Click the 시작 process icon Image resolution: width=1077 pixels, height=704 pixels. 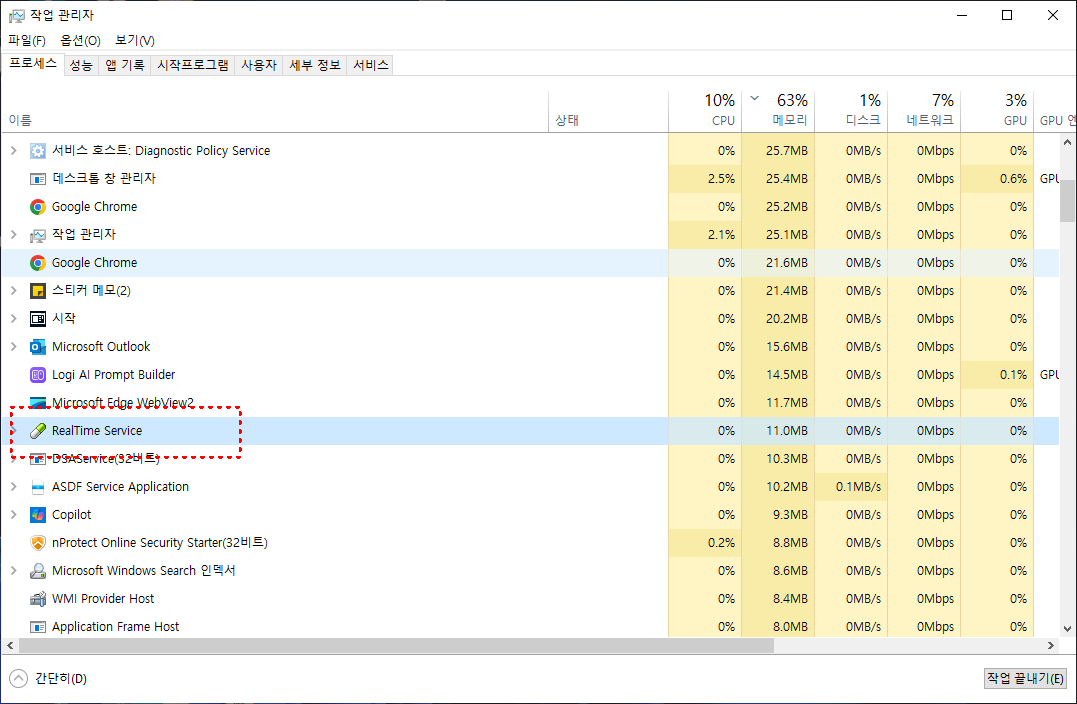point(38,319)
